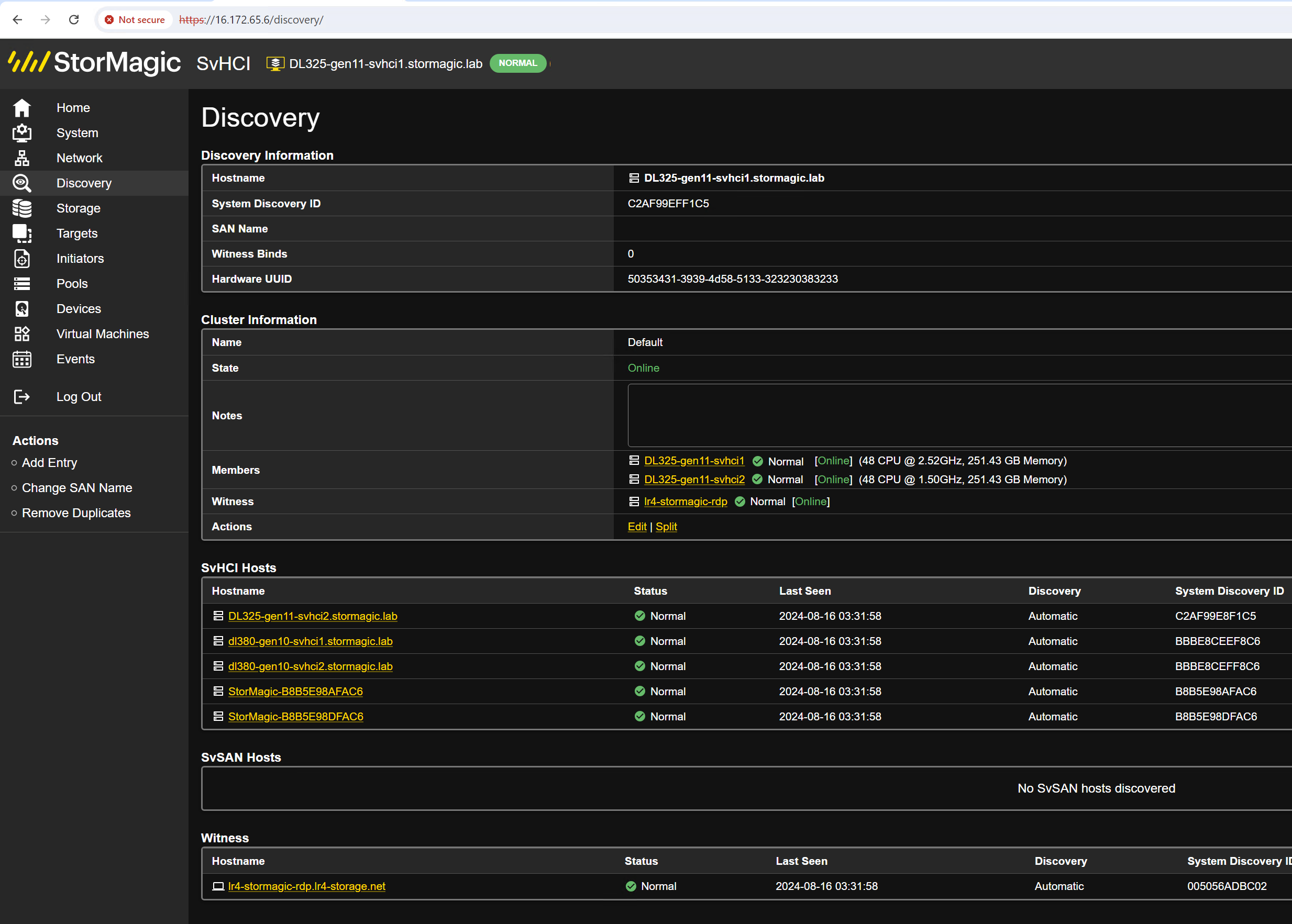Image resolution: width=1292 pixels, height=924 pixels.
Task: Open the StorMagic-B8B5E98DFAC6 host link
Action: [x=295, y=716]
